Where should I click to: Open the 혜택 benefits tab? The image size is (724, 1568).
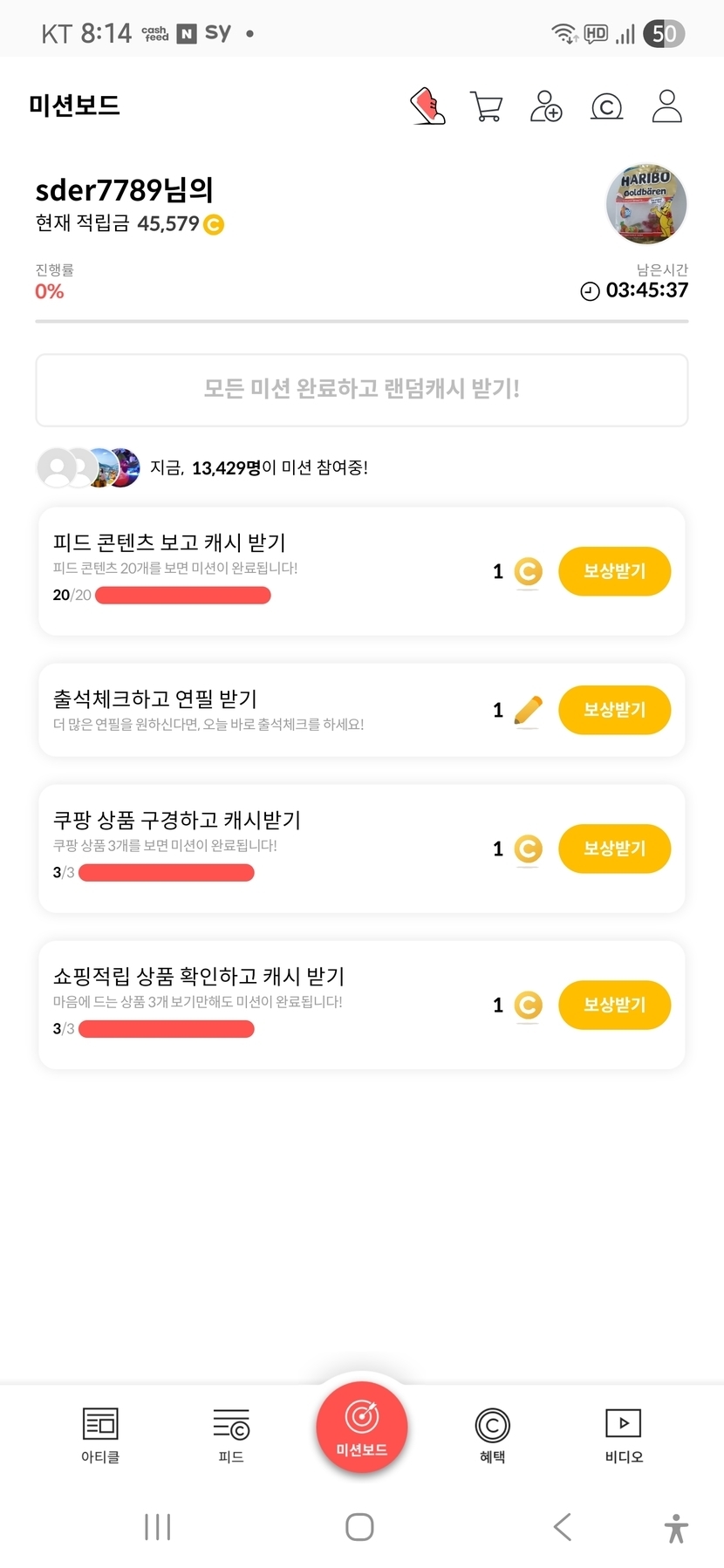(492, 1435)
